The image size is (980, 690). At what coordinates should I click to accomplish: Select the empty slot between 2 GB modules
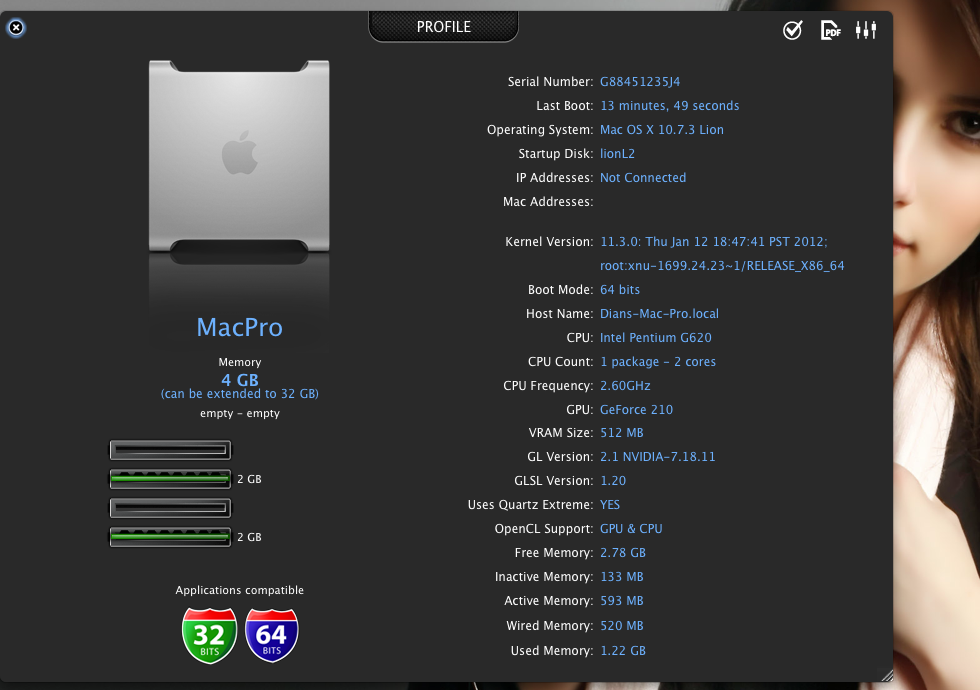point(170,508)
